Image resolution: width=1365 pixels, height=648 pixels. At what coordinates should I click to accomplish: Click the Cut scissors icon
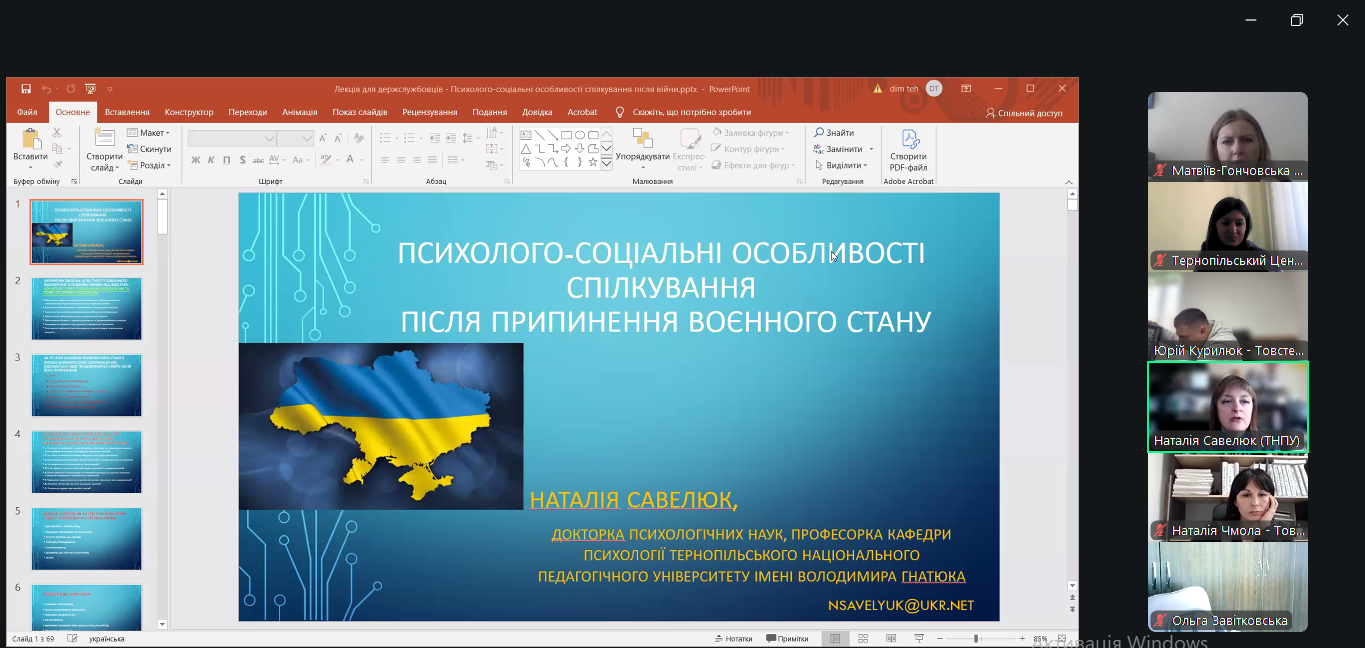click(57, 133)
